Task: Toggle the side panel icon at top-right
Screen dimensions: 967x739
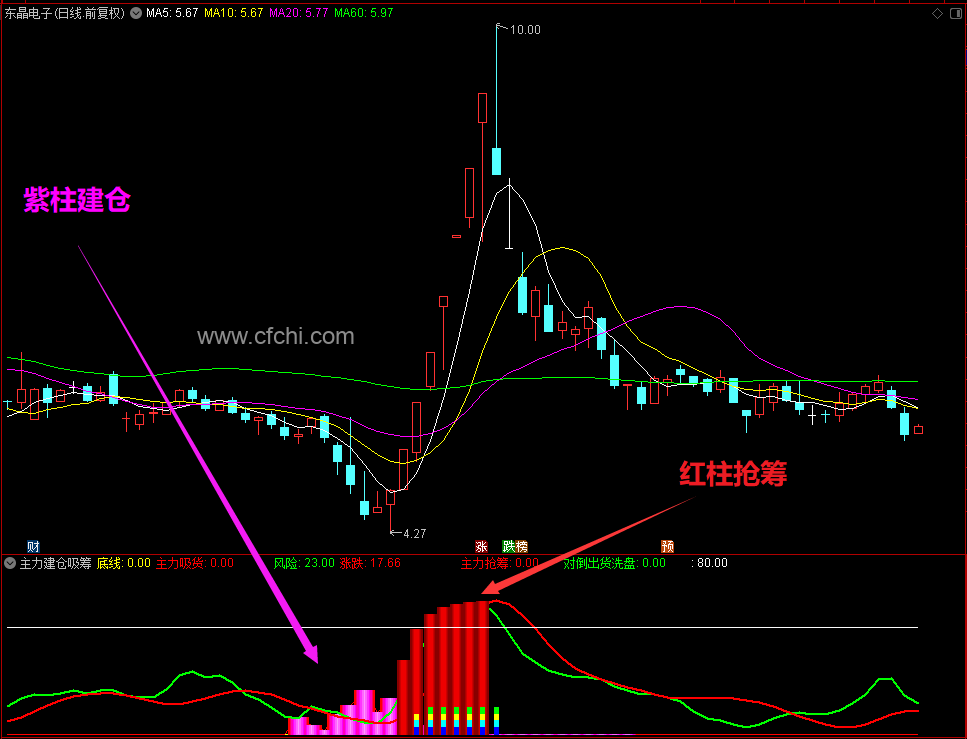Action: [x=955, y=14]
